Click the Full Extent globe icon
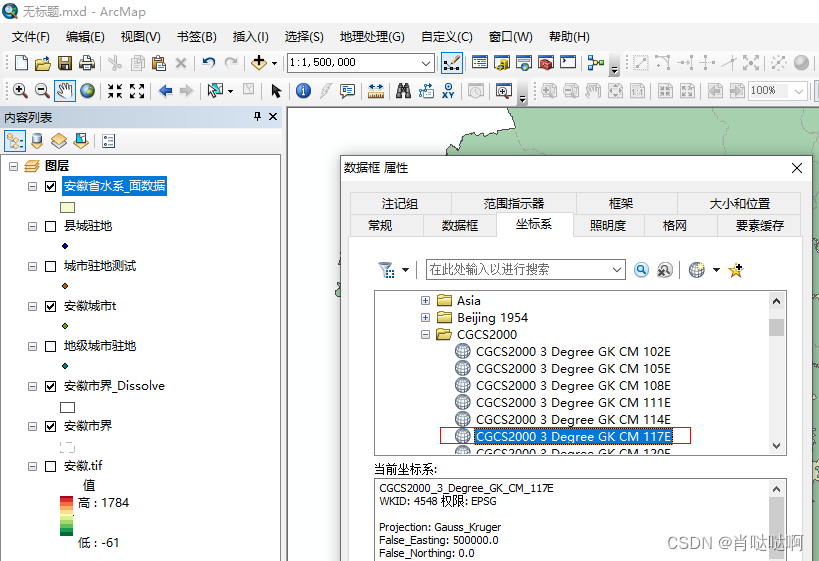 point(87,91)
